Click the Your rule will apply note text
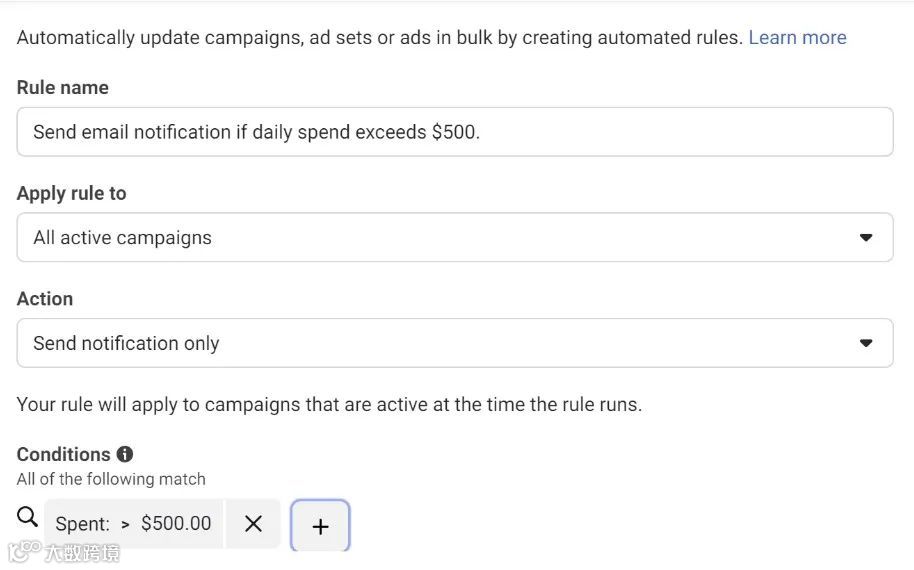Viewport: 914px width, 570px height. [x=329, y=405]
